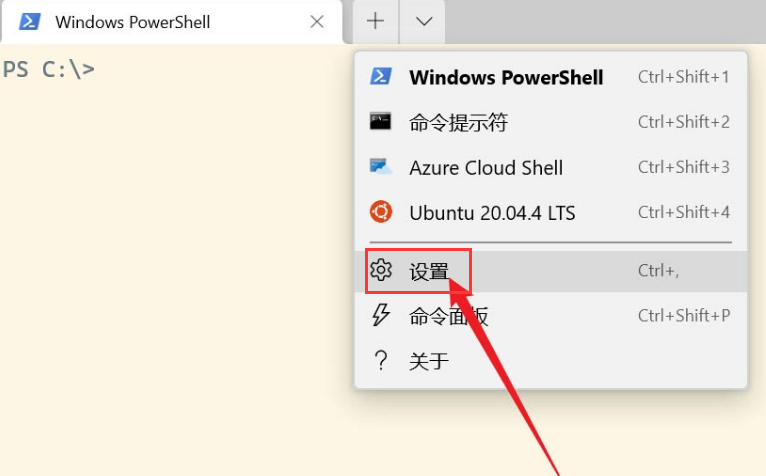The image size is (766, 476).
Task: Open 命令面板 entry
Action: 449,317
